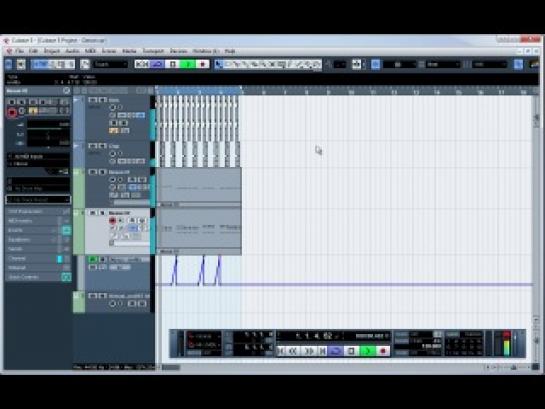
Task: Open the Project menu
Action: (x=52, y=51)
